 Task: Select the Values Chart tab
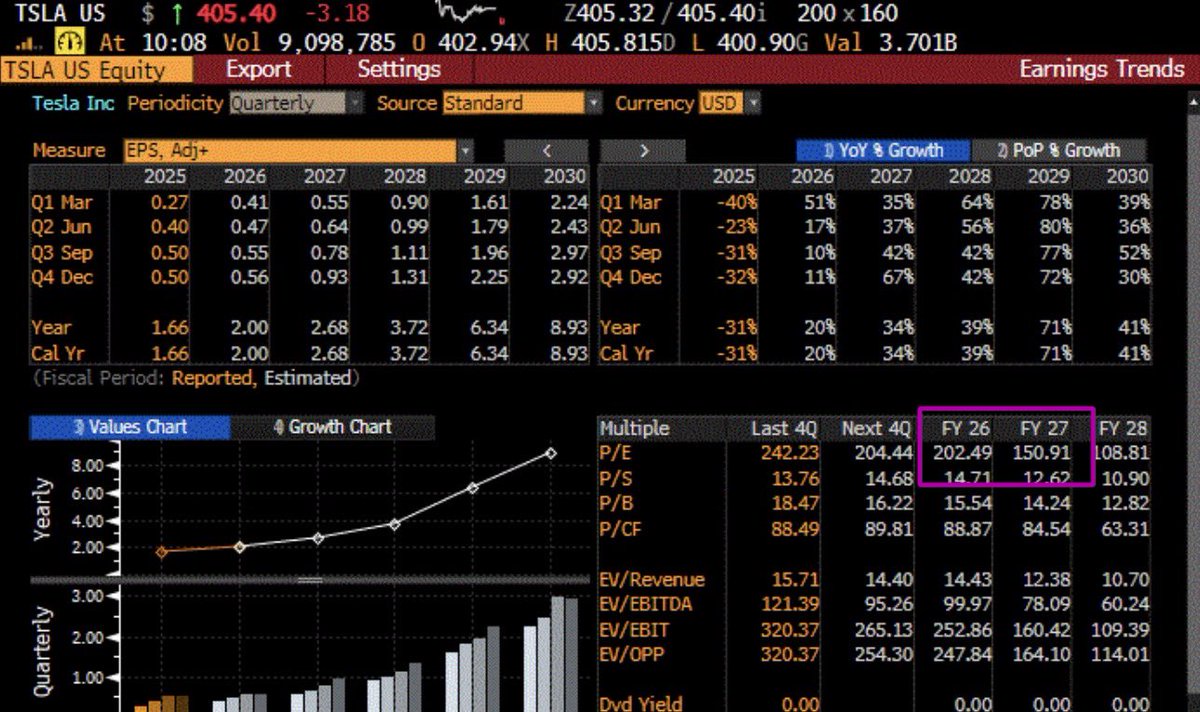pyautogui.click(x=130, y=427)
